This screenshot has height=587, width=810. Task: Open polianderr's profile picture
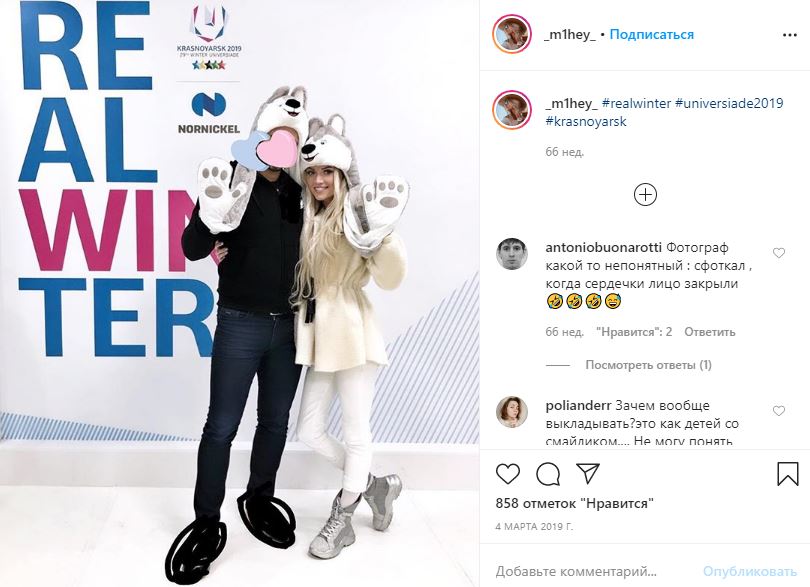[512, 412]
